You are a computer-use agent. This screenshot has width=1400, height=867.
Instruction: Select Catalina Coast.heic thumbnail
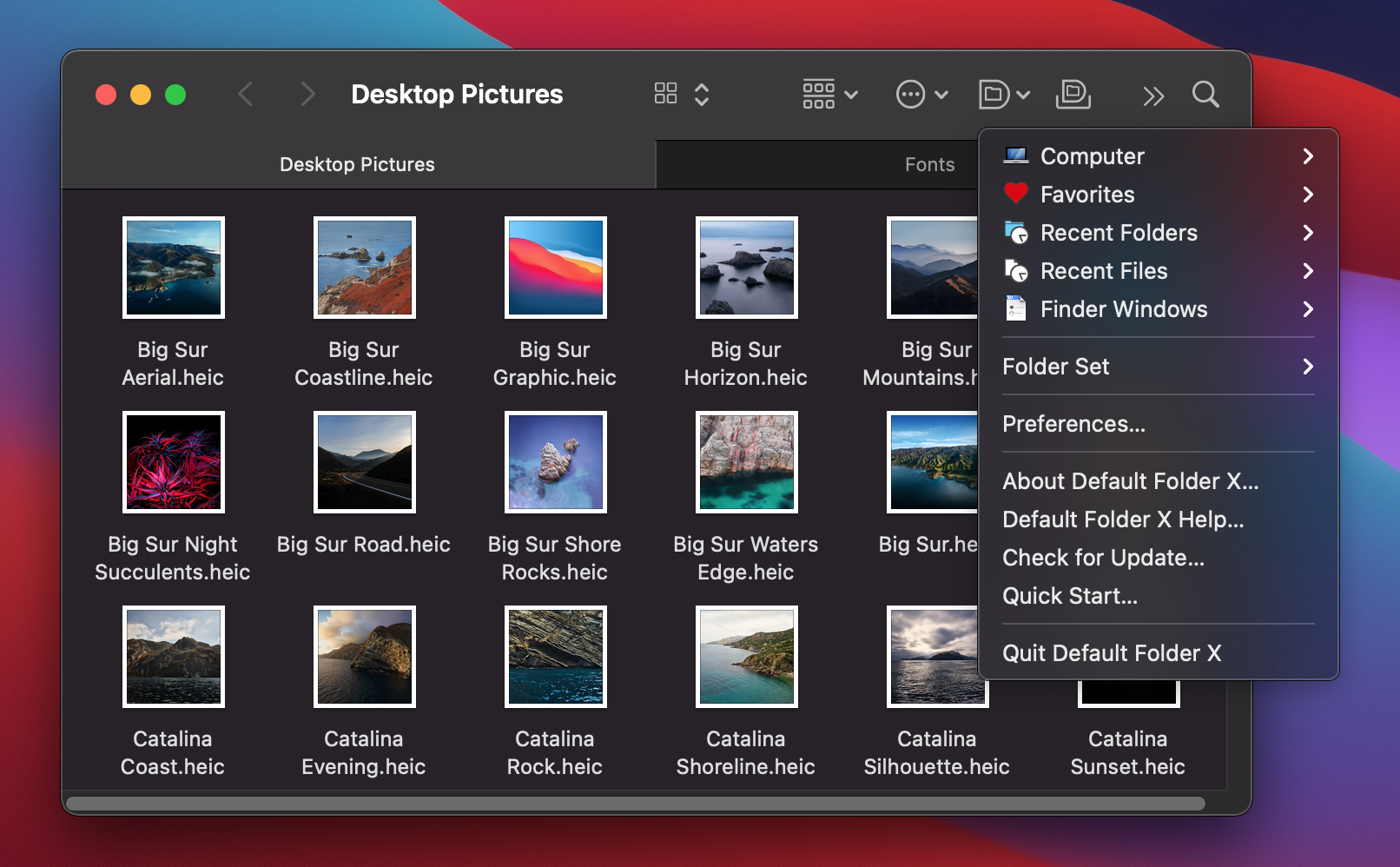(174, 657)
